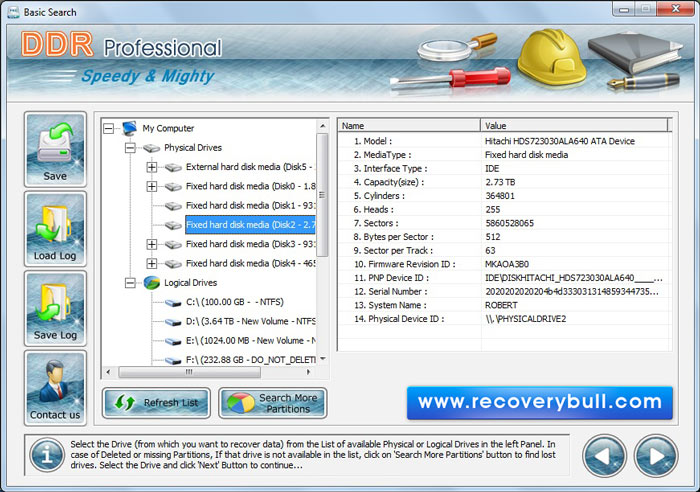Click the Physical Drives disk icon
The image size is (700, 492).
[x=151, y=148]
